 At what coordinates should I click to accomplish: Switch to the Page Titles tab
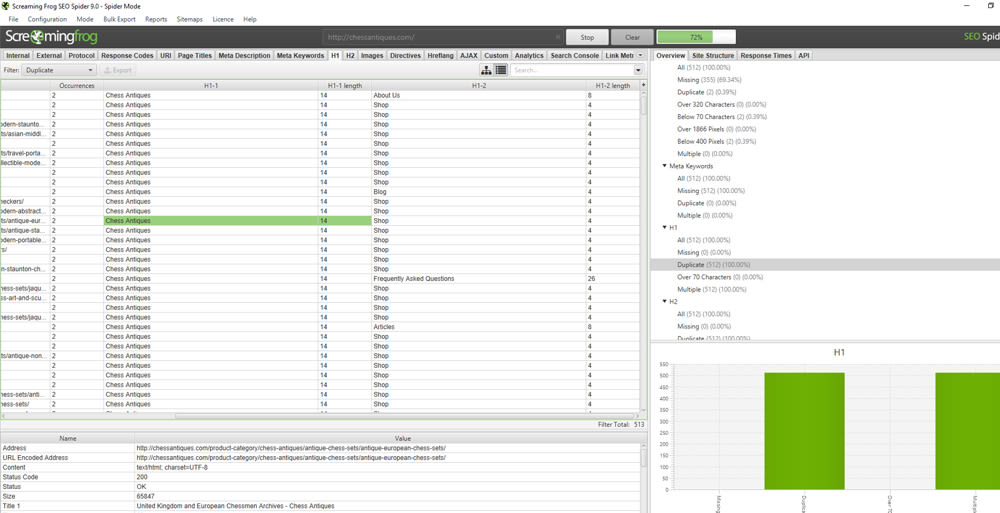pyautogui.click(x=195, y=56)
